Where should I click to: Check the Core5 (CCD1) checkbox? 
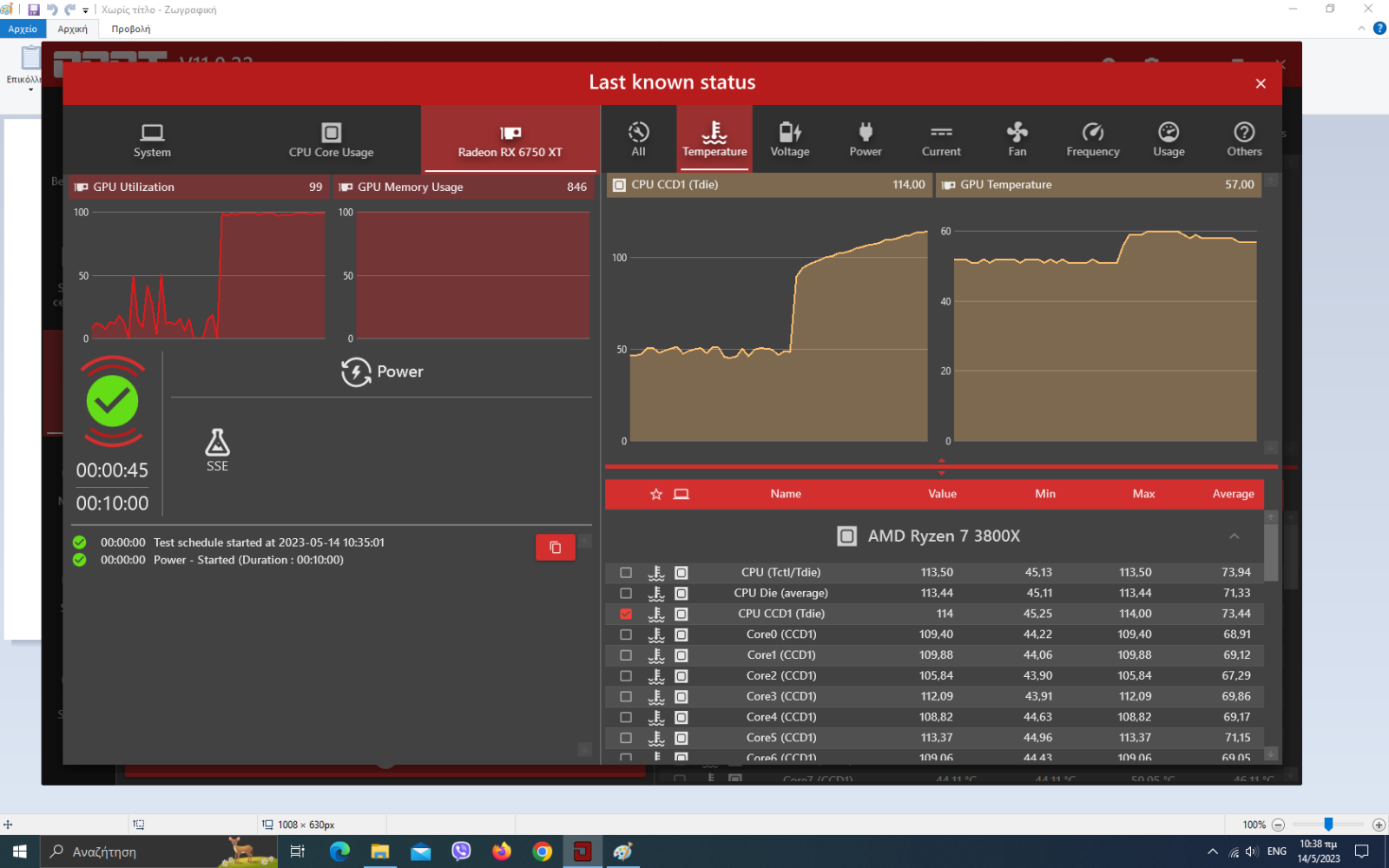pos(626,738)
